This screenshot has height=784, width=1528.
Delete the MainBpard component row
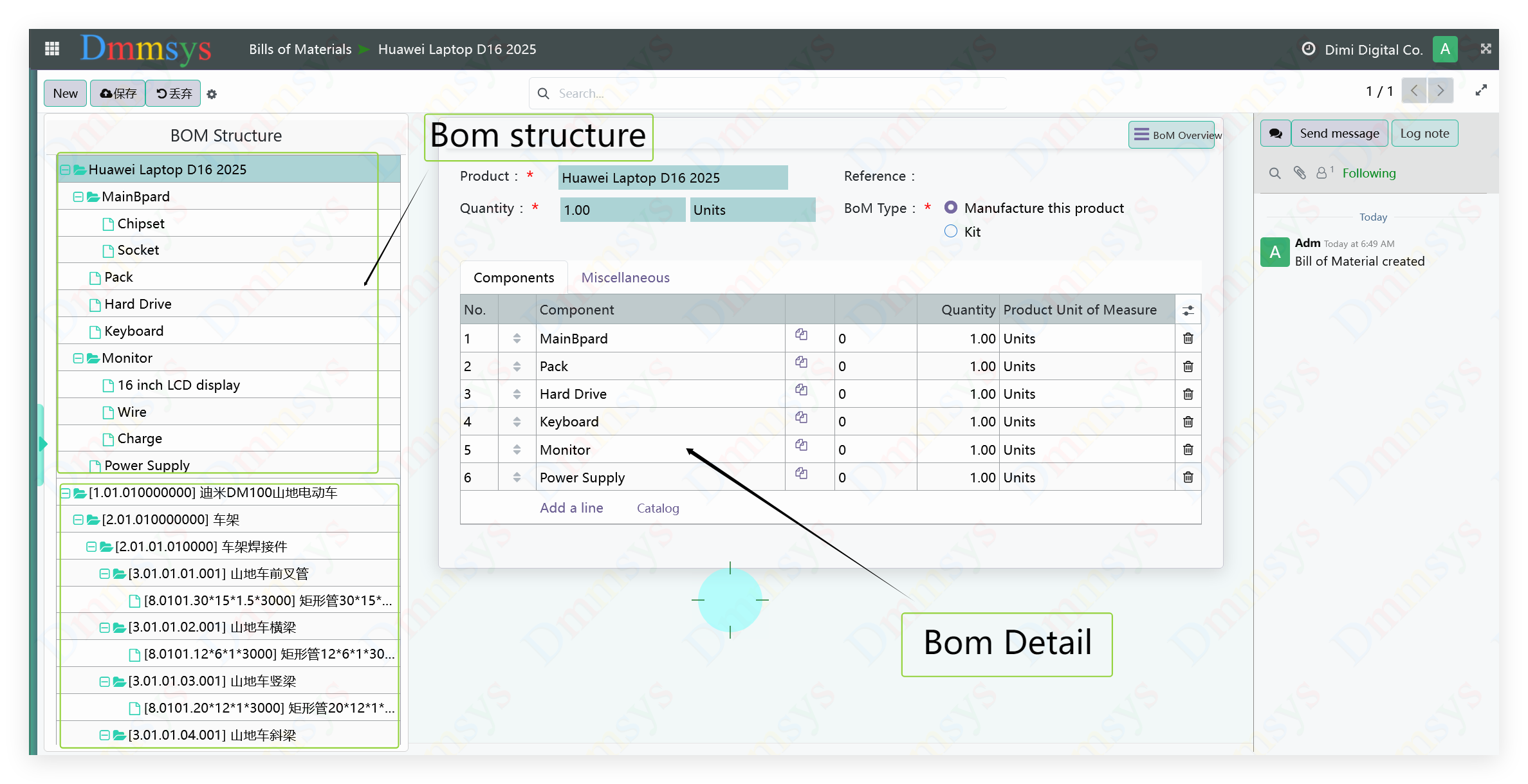tap(1188, 338)
